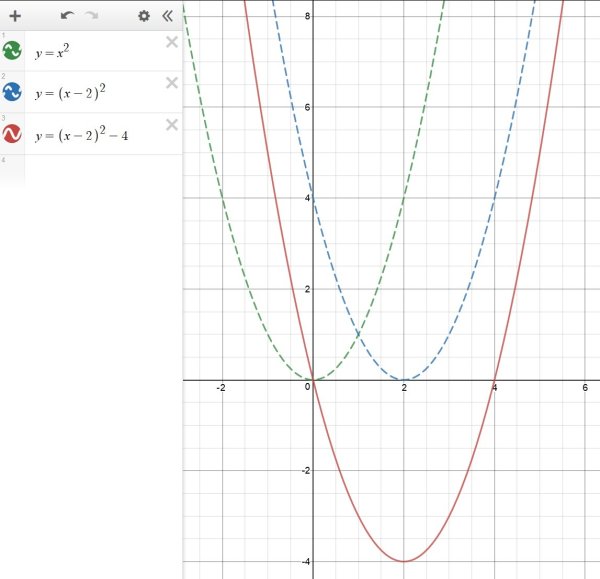The height and width of the screenshot is (579, 600).
Task: Click the Redo arrow
Action: [92, 16]
